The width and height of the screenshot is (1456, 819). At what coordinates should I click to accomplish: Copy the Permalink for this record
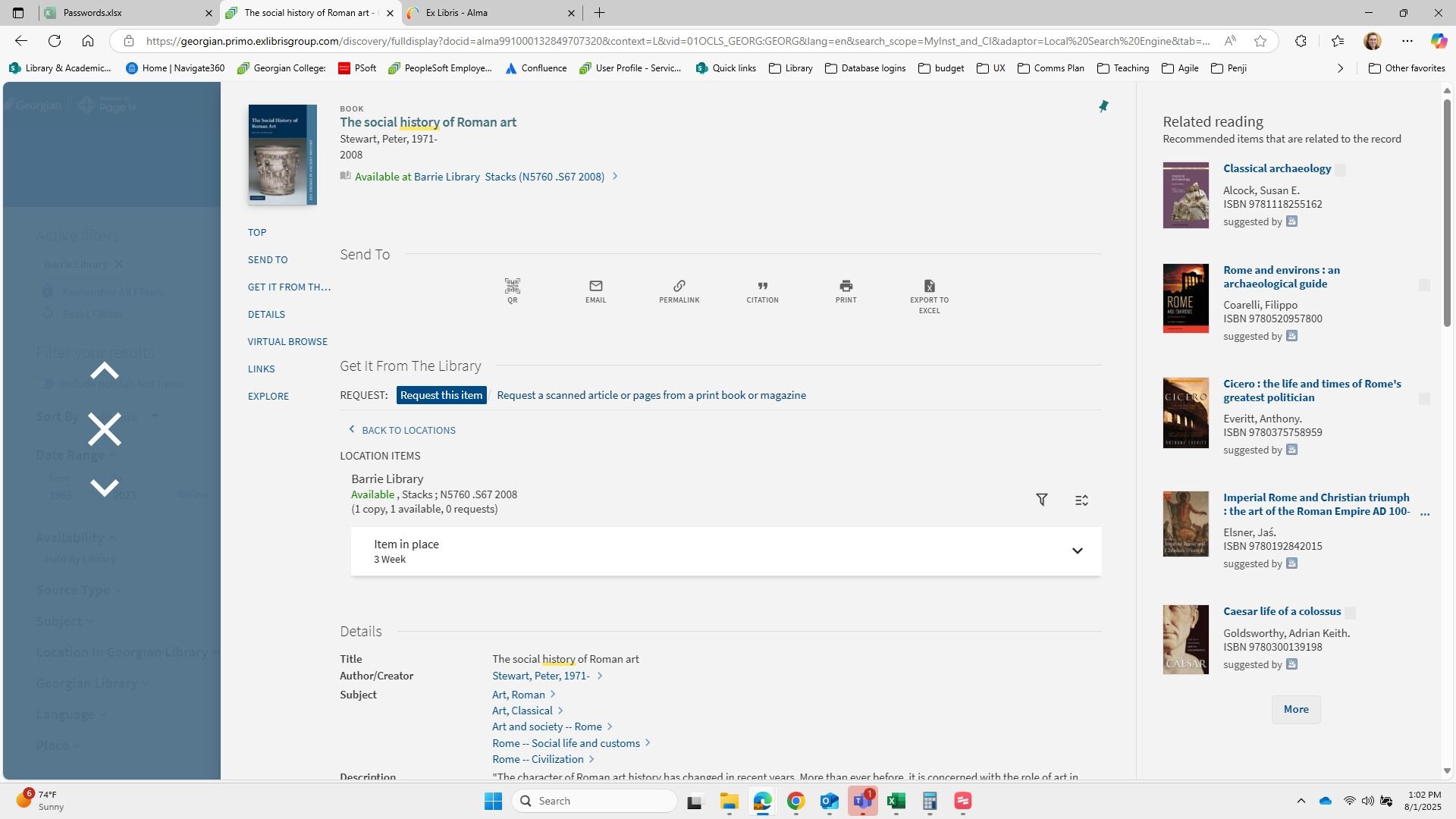[x=679, y=290]
